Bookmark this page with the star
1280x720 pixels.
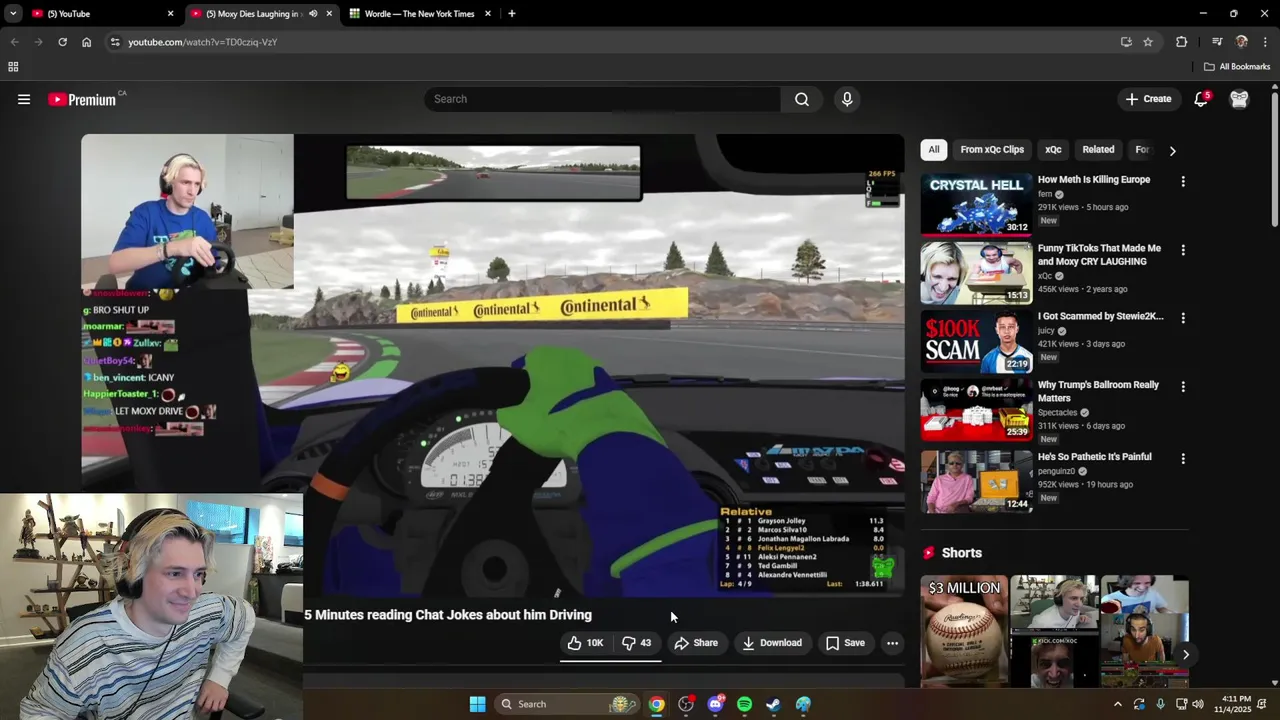1148,42
